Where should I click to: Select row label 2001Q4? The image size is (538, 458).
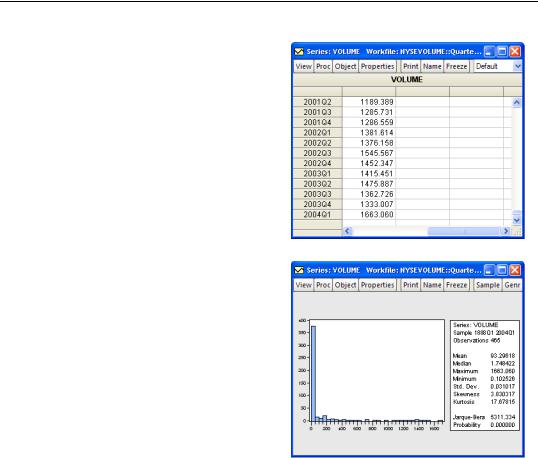tap(317, 122)
